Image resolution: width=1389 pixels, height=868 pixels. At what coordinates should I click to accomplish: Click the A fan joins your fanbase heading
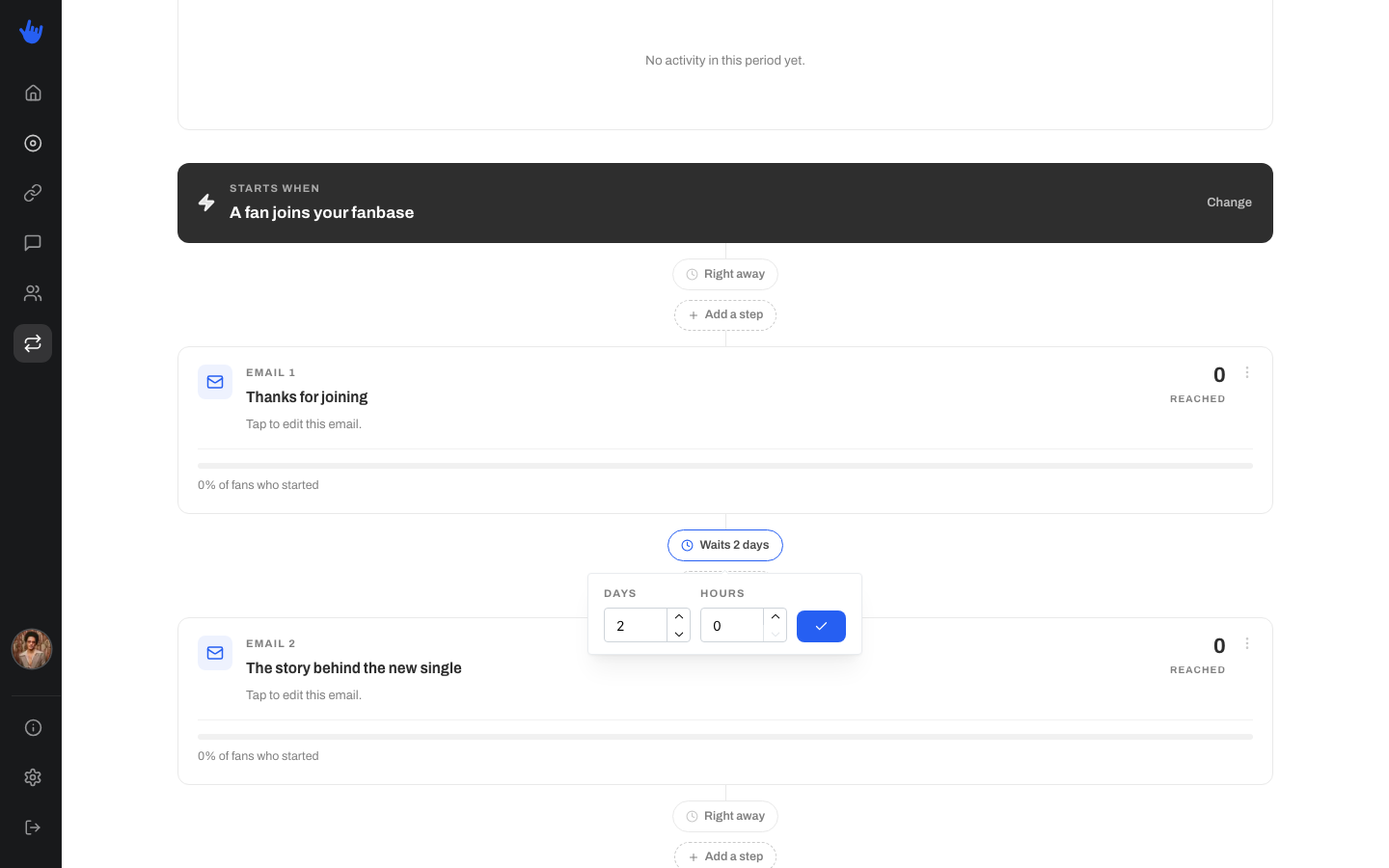pyautogui.click(x=322, y=212)
